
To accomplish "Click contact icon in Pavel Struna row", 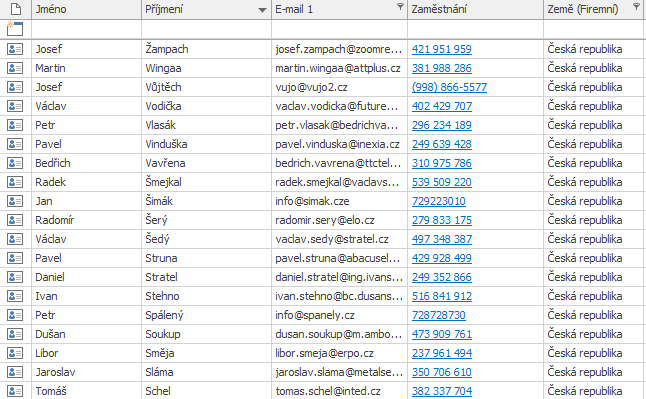I will click(15, 258).
